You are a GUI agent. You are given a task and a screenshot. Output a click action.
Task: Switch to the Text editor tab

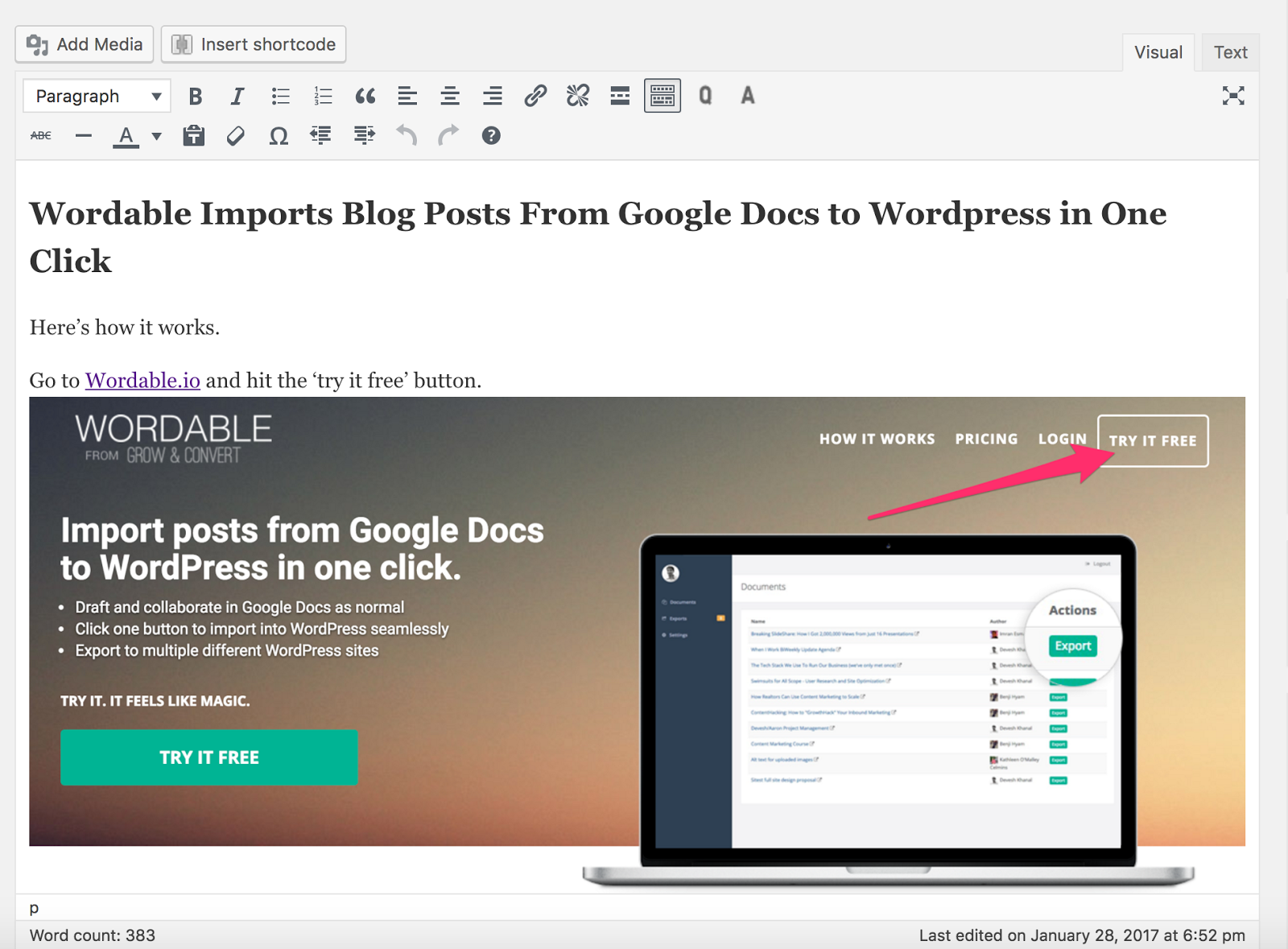(1230, 52)
